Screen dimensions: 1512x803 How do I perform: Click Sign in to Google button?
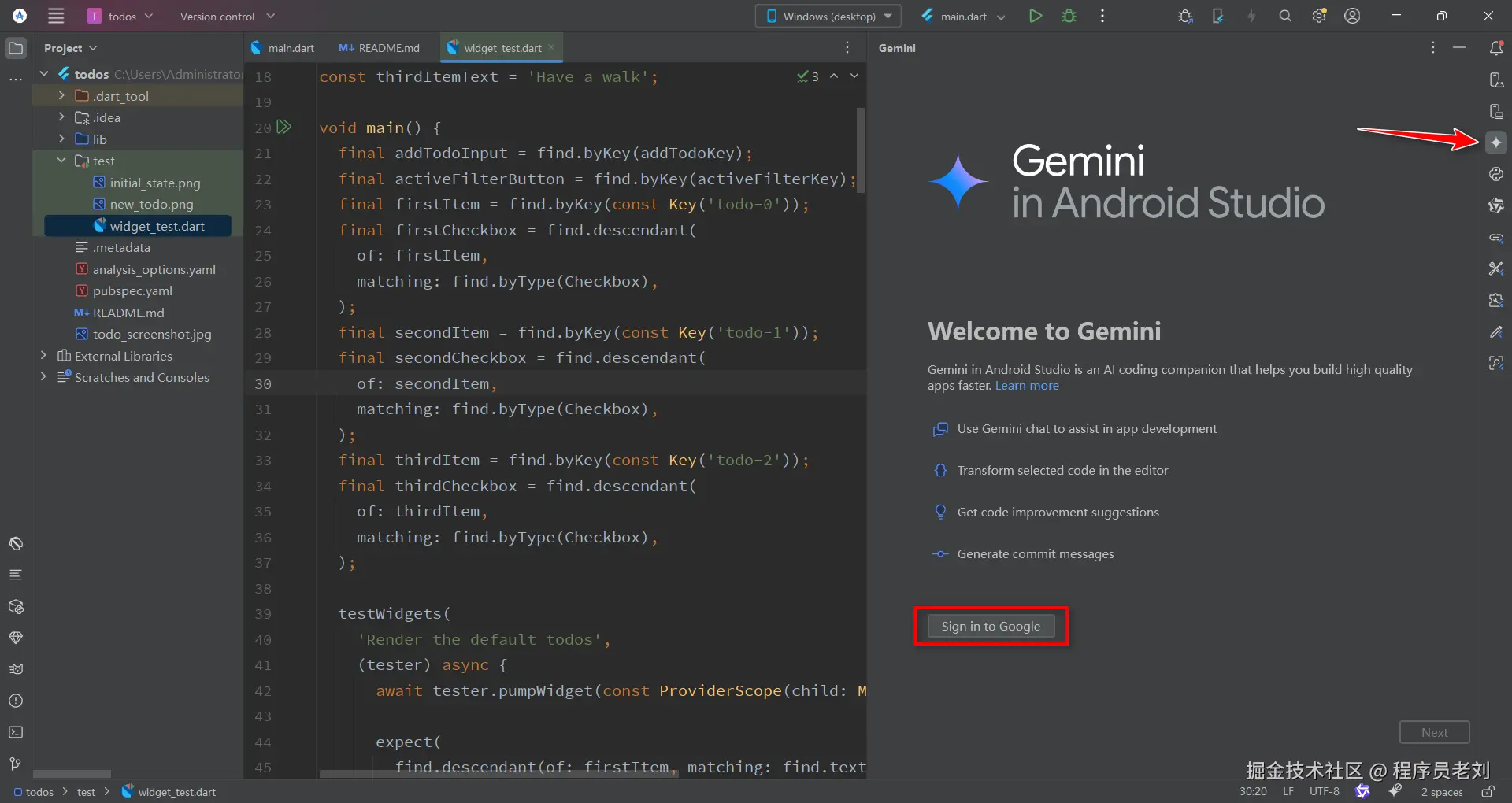point(991,626)
